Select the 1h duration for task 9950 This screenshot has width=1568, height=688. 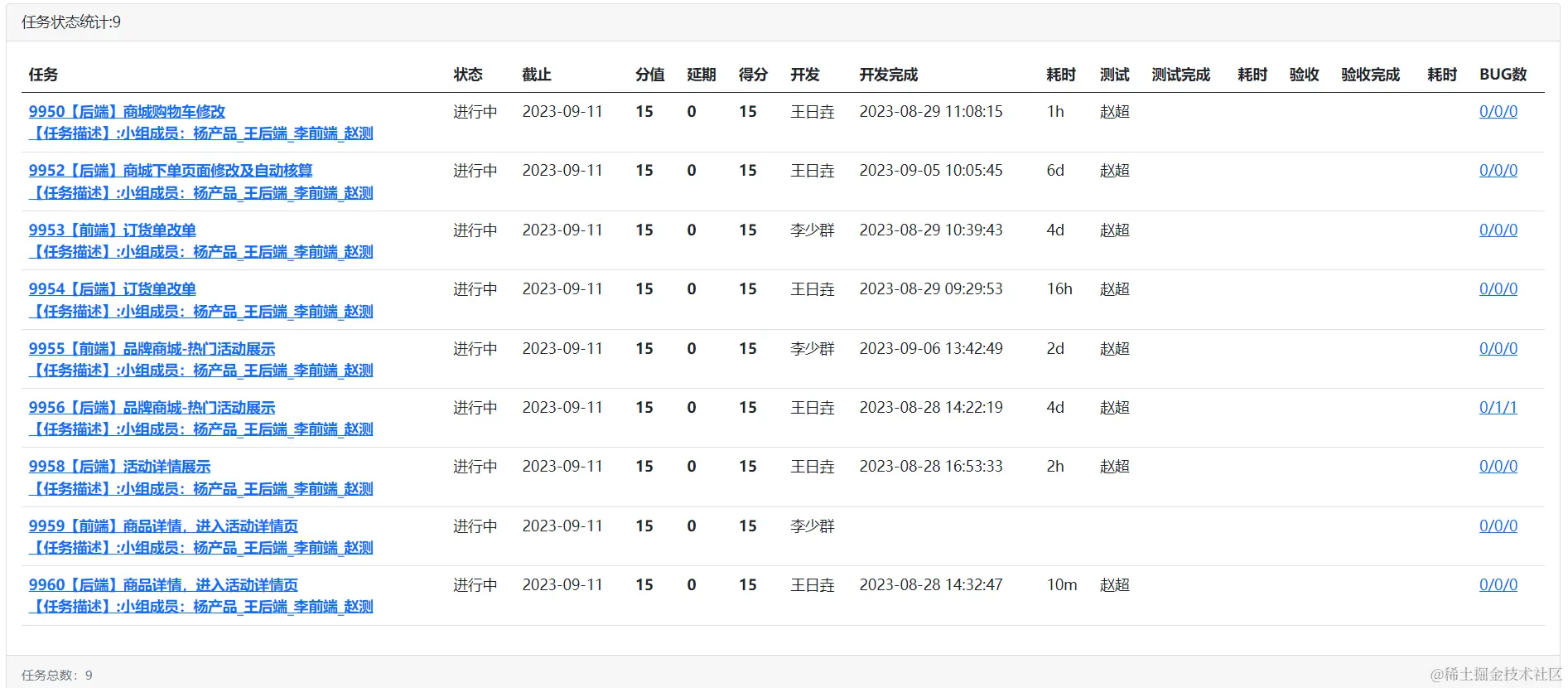pyautogui.click(x=1055, y=112)
